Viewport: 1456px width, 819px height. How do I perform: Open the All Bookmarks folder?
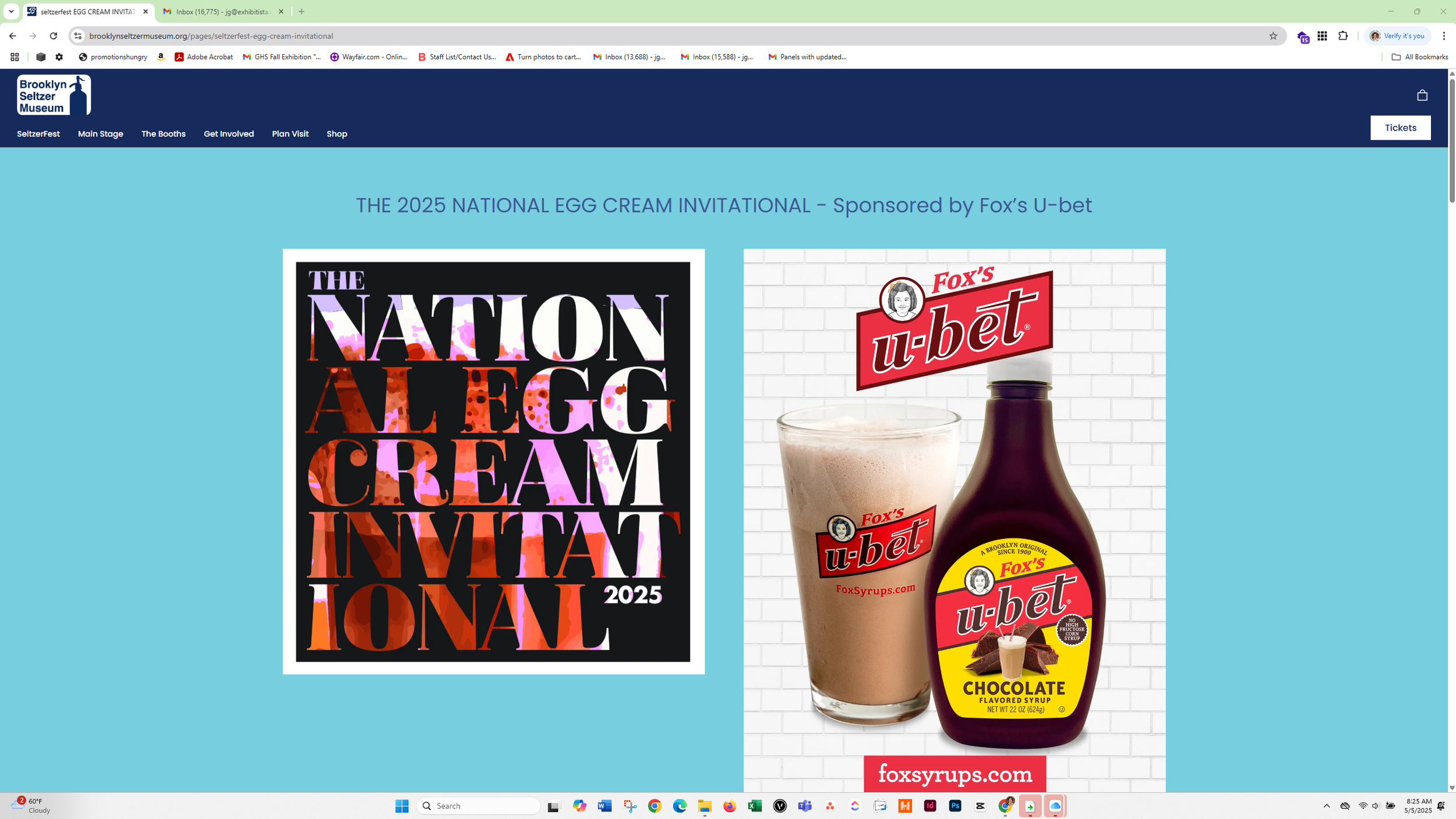[x=1419, y=57]
